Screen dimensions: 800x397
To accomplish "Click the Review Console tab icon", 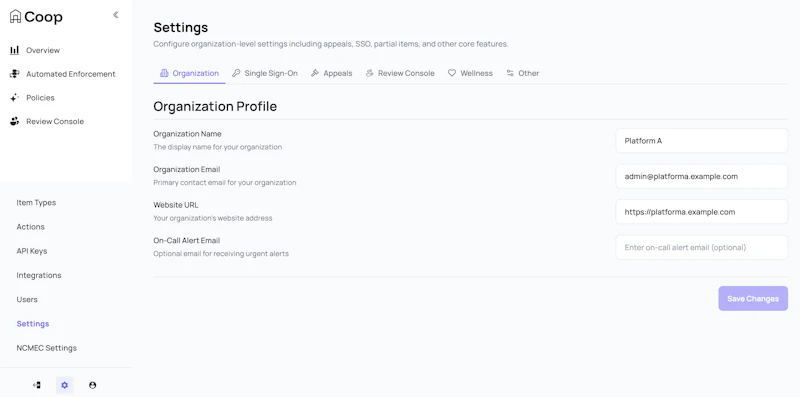I will 369,73.
